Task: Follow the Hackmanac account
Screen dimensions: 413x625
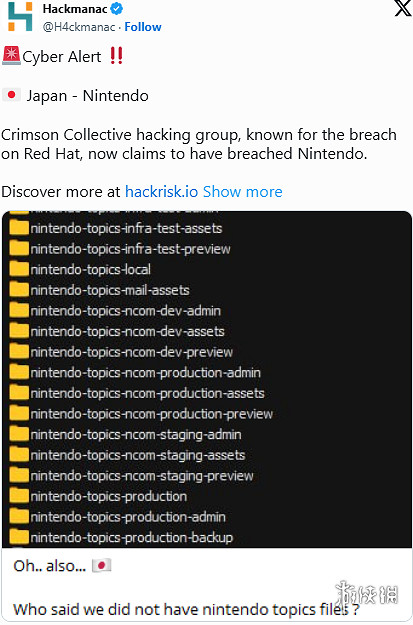Action: point(143,27)
